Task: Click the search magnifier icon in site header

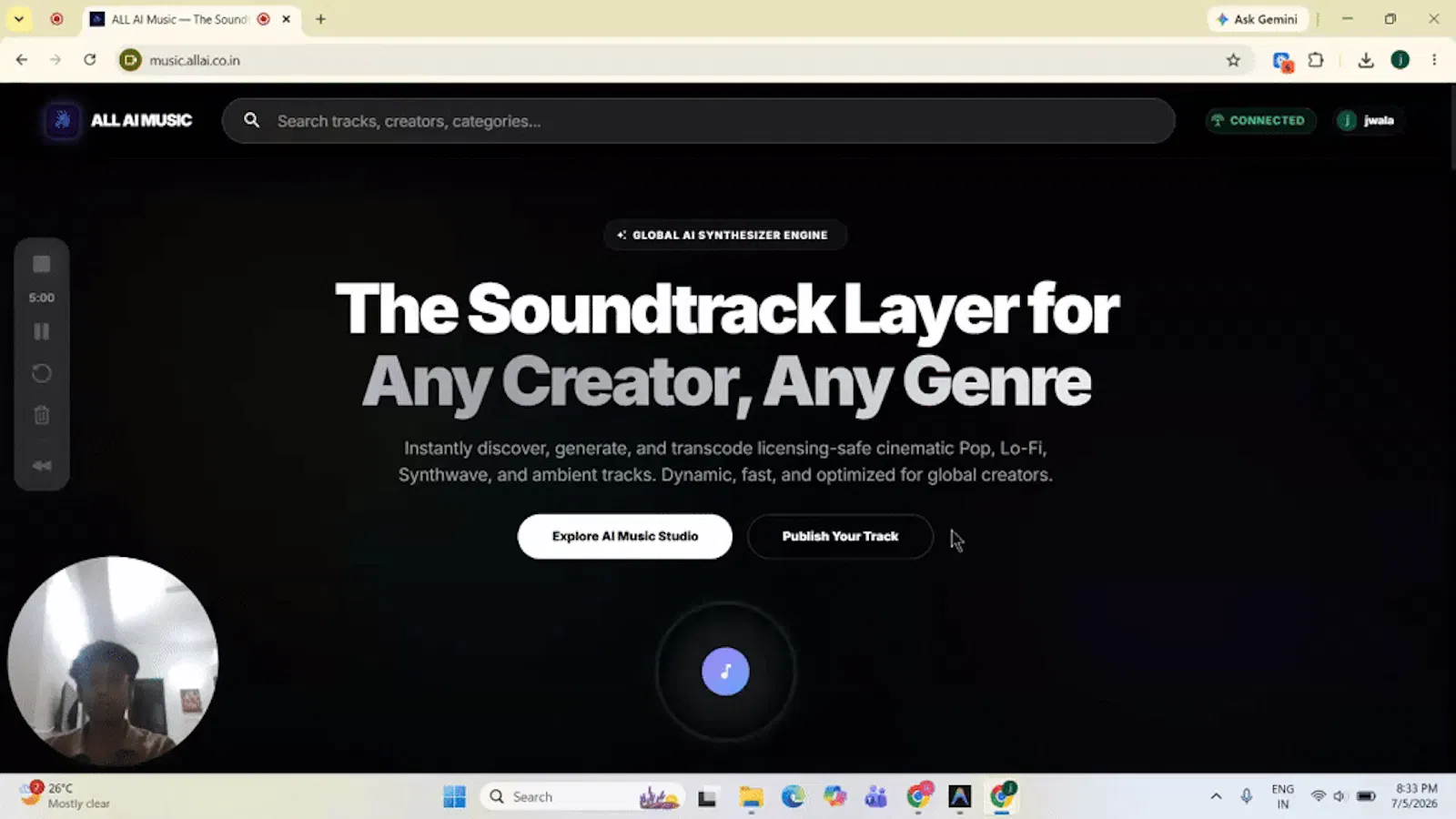Action: pyautogui.click(x=252, y=120)
